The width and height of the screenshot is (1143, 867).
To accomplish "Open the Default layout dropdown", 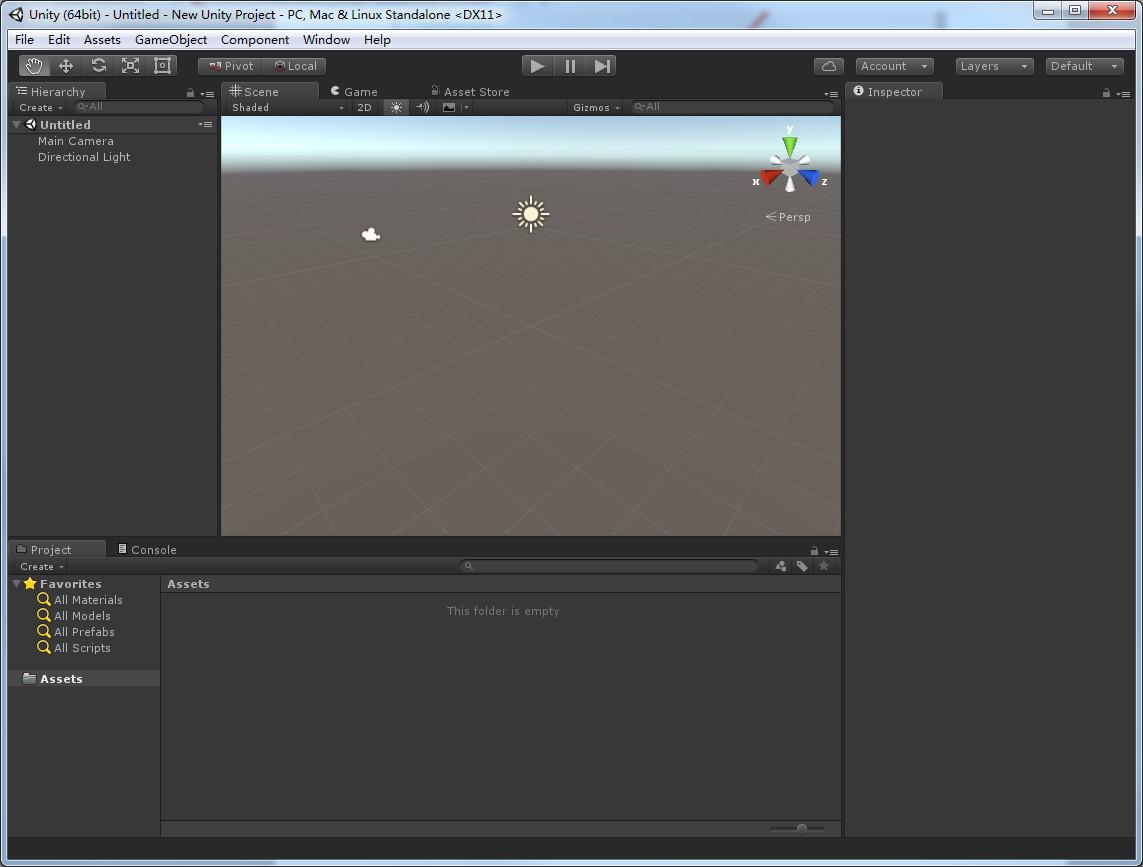I will pyautogui.click(x=1084, y=66).
